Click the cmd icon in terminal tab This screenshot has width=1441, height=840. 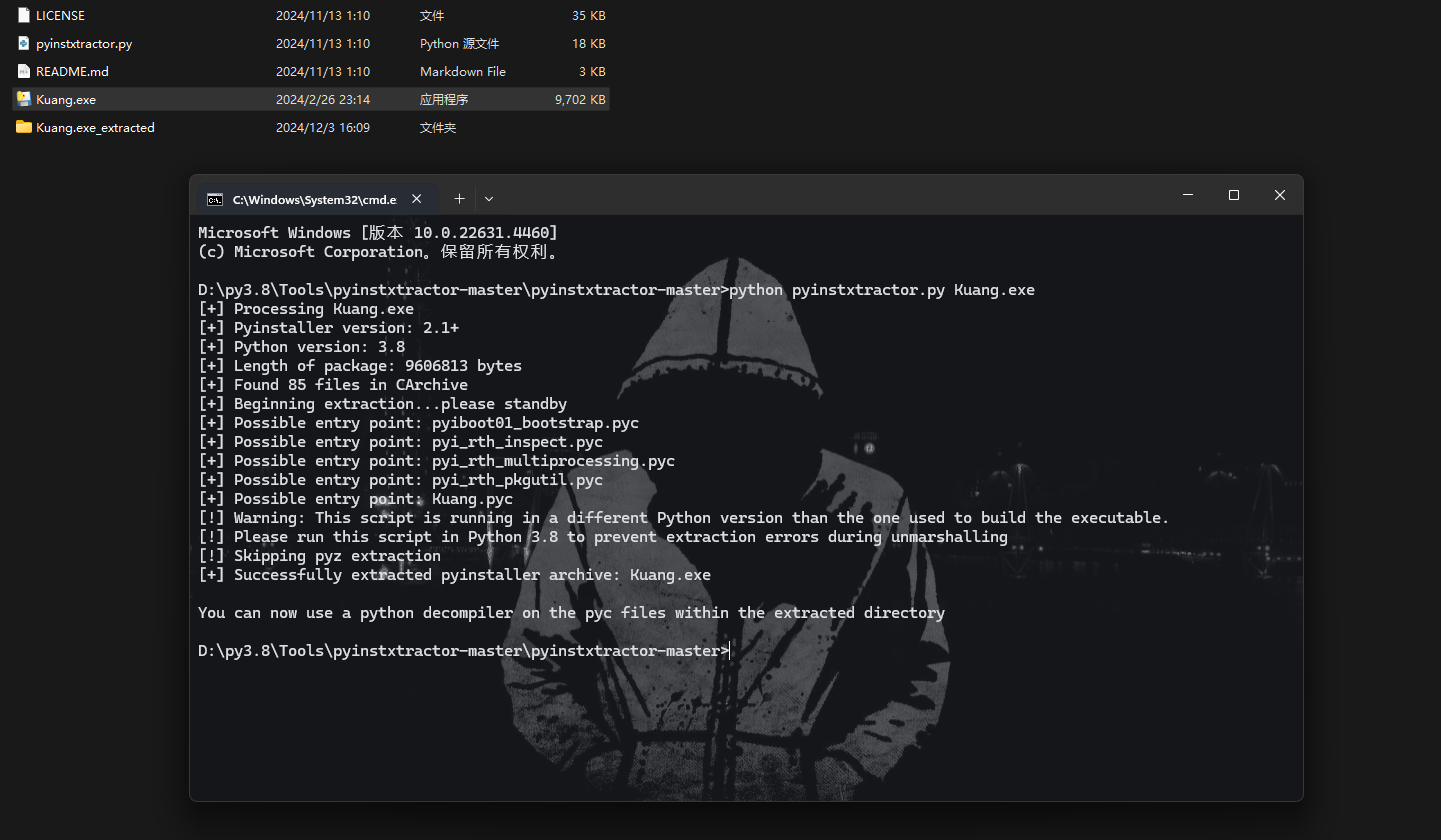pos(215,199)
